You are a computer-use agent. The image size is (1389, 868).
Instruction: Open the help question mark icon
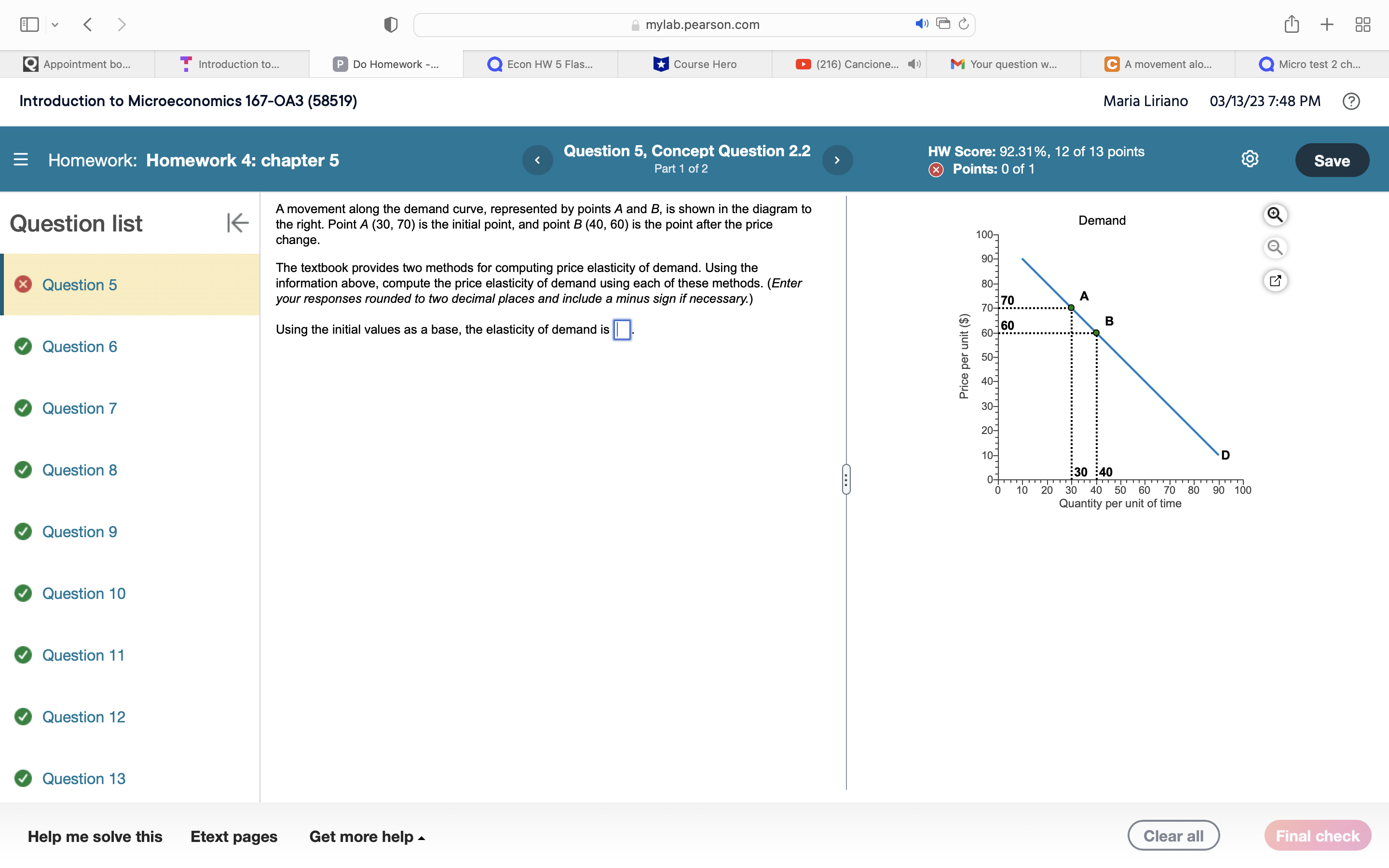coord(1352,101)
